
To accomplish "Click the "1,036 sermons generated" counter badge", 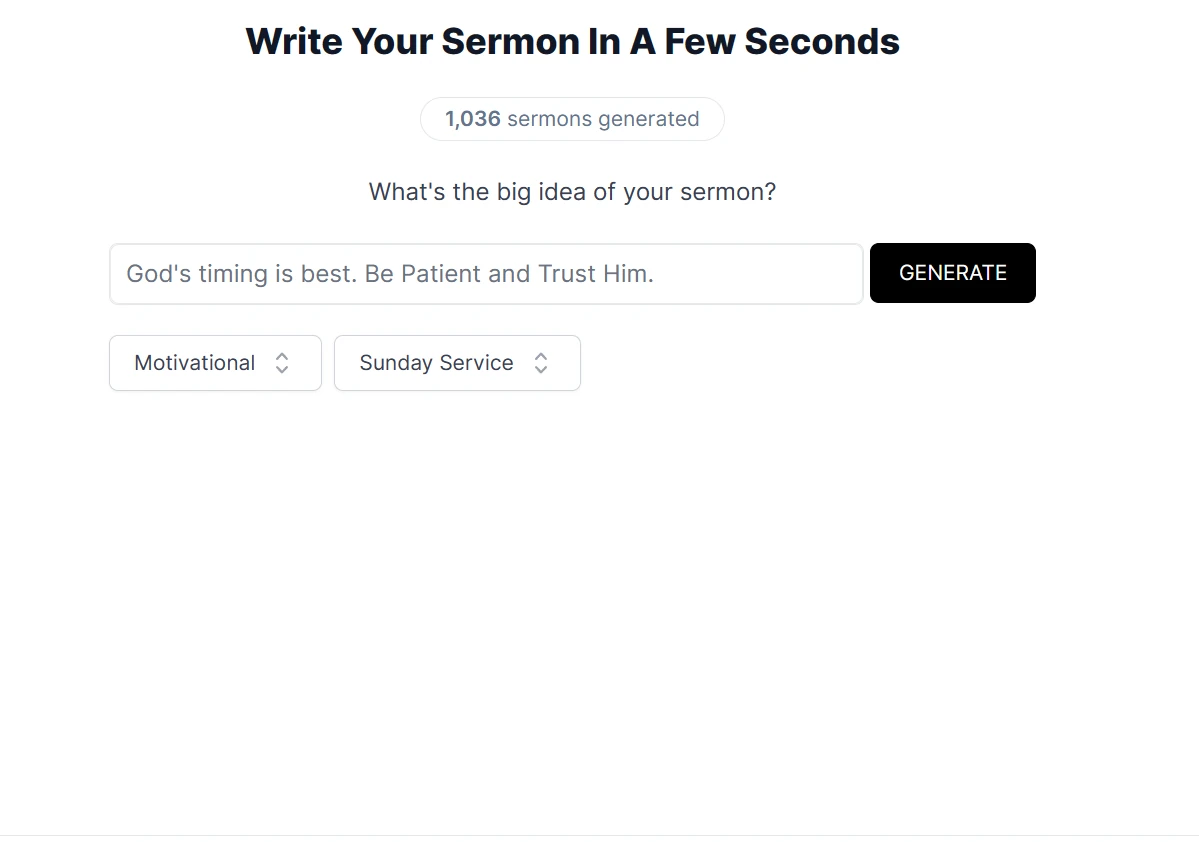I will (572, 119).
